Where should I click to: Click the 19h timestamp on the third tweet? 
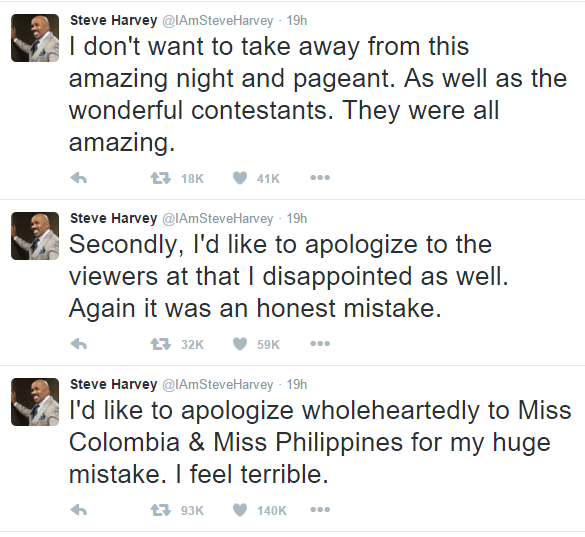(x=297, y=384)
